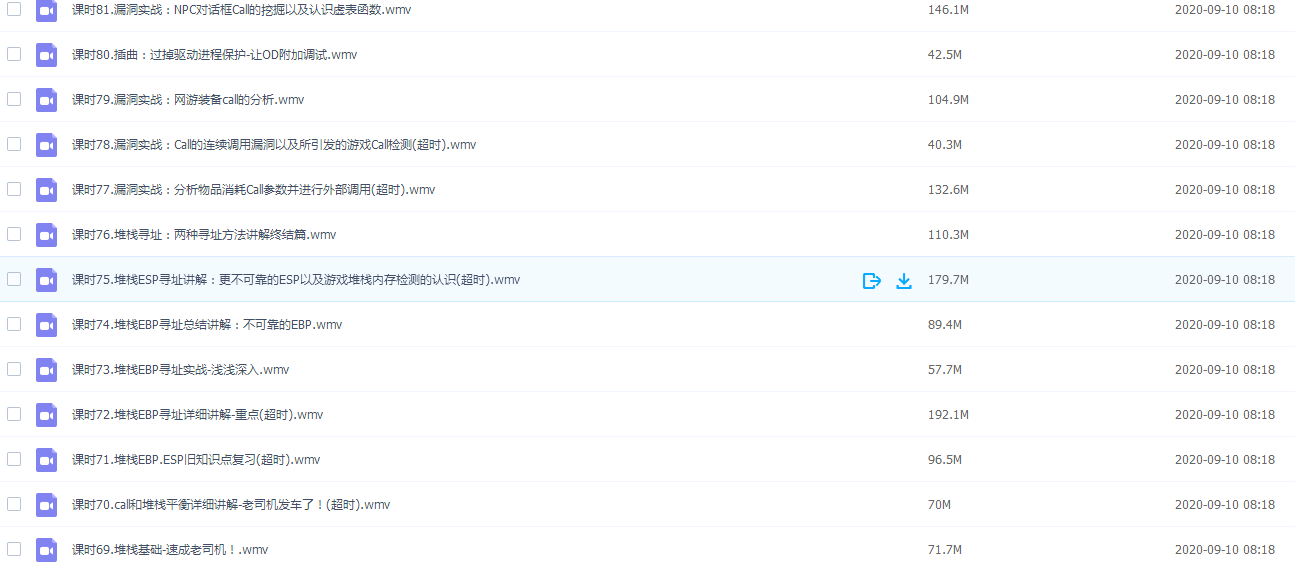
Task: Download the 课时75 video file
Action: click(904, 281)
